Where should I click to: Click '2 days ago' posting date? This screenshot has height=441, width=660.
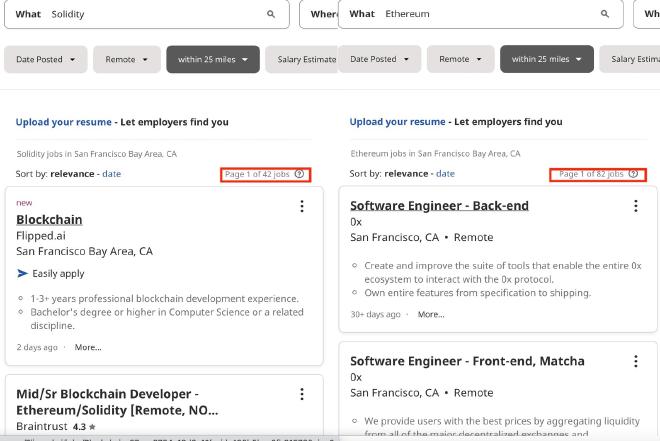pyautogui.click(x=37, y=347)
